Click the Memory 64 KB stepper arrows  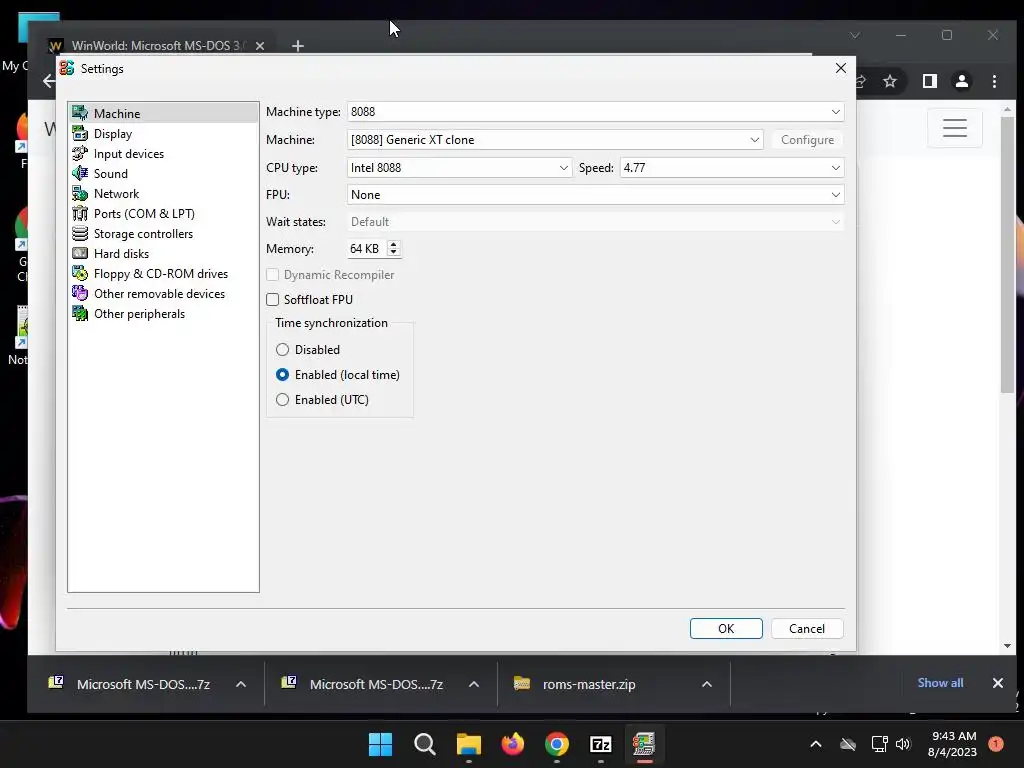click(393, 249)
